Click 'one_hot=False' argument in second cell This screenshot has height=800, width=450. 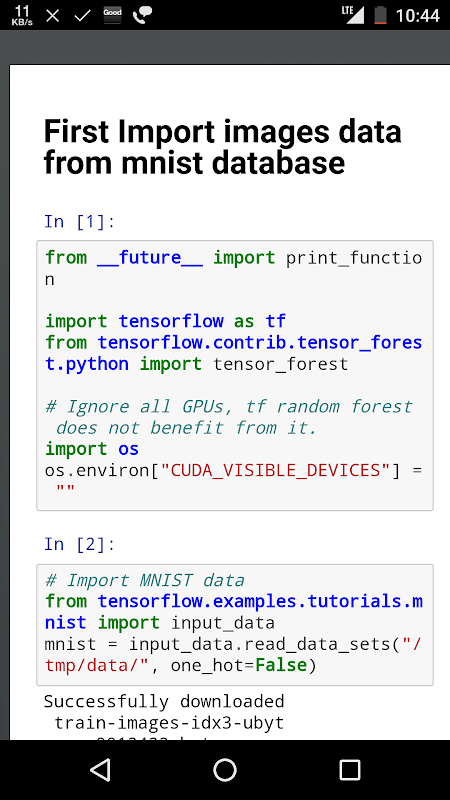[x=238, y=665]
